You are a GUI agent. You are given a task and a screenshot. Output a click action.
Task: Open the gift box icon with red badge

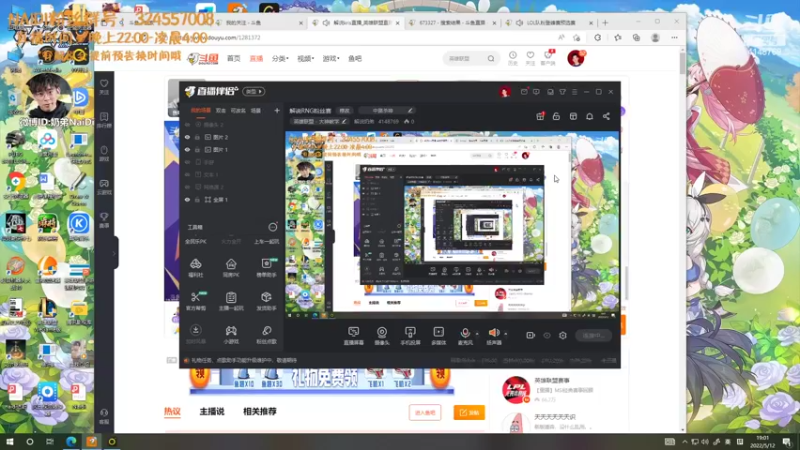(x=540, y=116)
